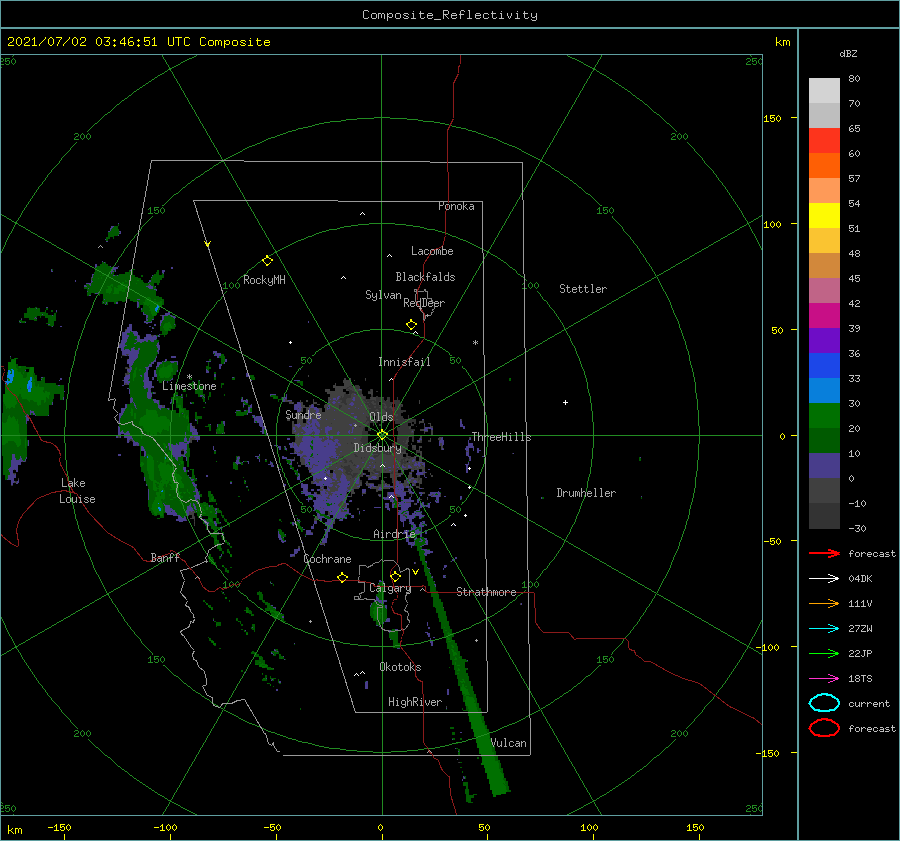Click the asterisk marker east of Innisfail

point(475,343)
